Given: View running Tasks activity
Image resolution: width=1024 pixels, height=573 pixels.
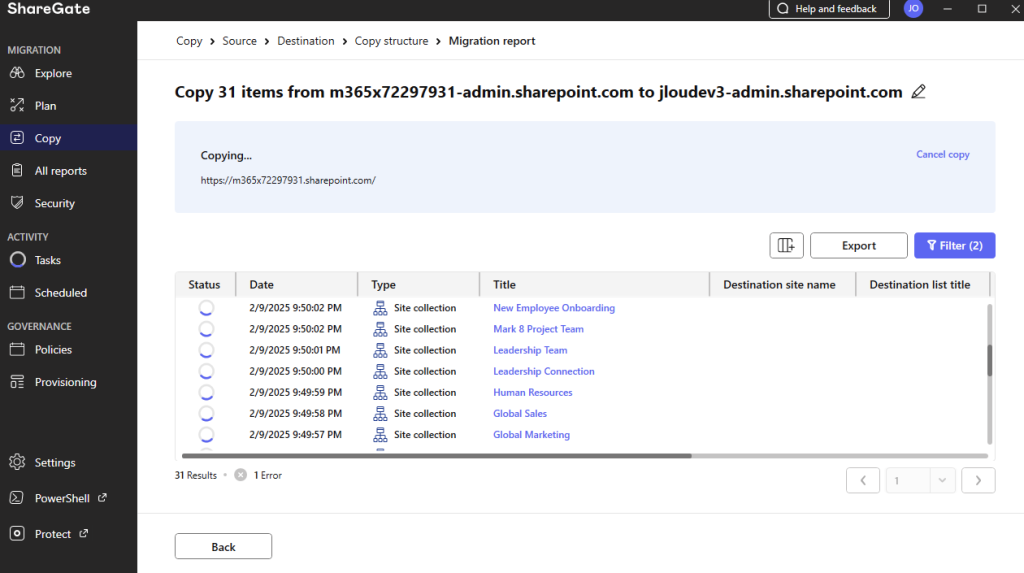Looking at the screenshot, I should 47,260.
